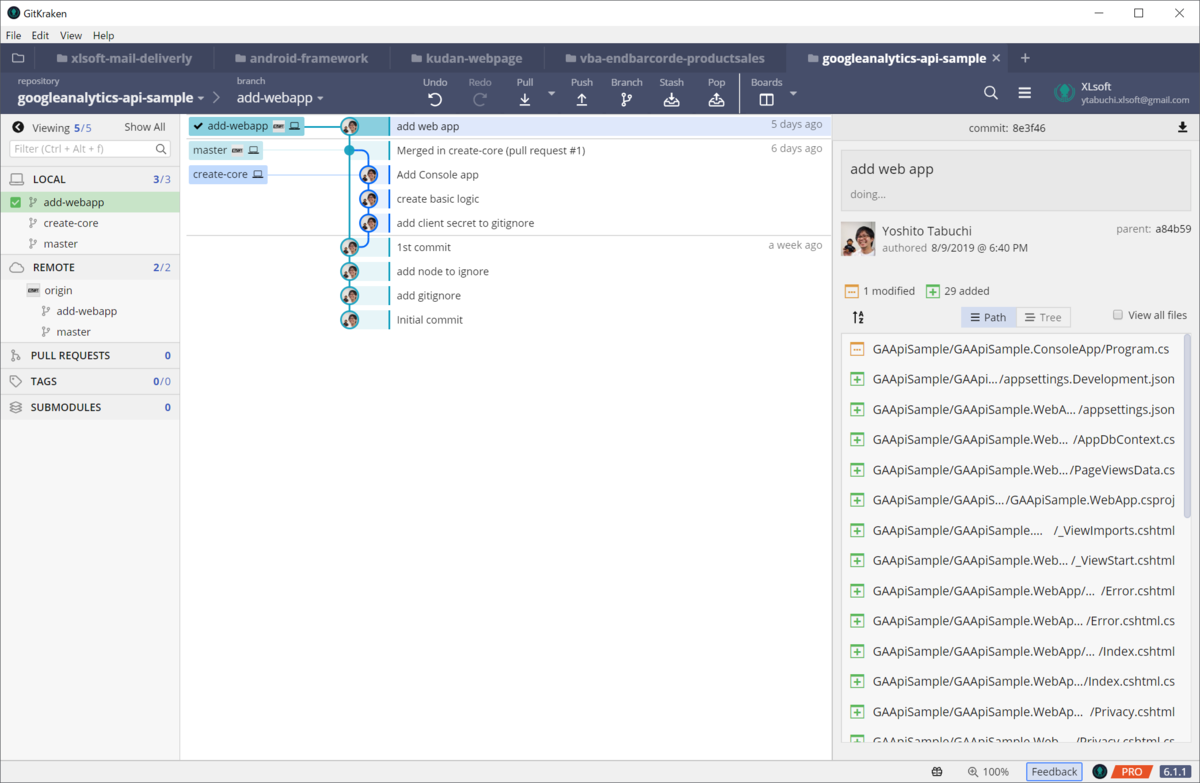The height and width of the screenshot is (783, 1200).
Task: Click the Show All link
Action: point(145,127)
